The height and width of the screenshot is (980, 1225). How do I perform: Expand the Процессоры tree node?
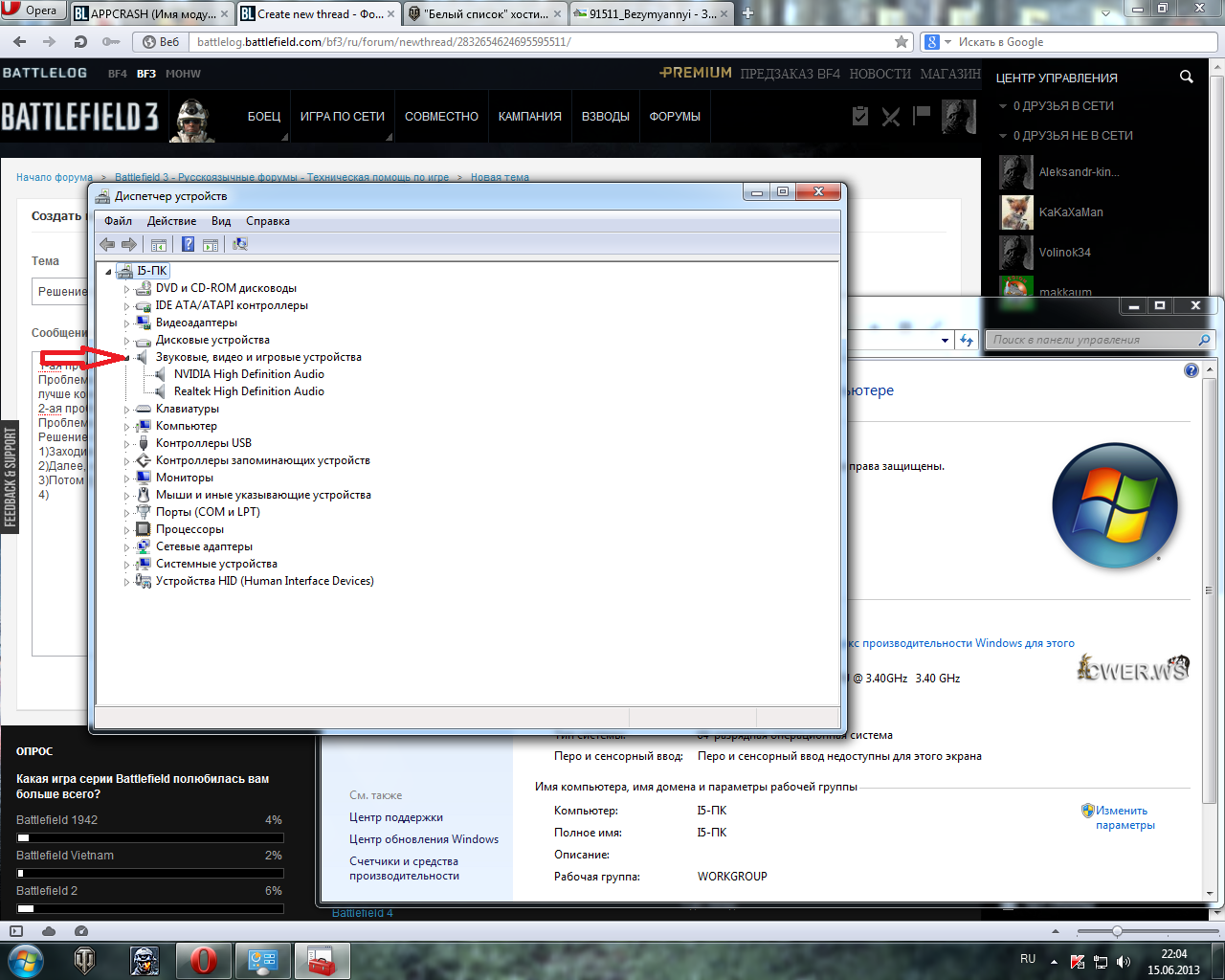coord(126,530)
